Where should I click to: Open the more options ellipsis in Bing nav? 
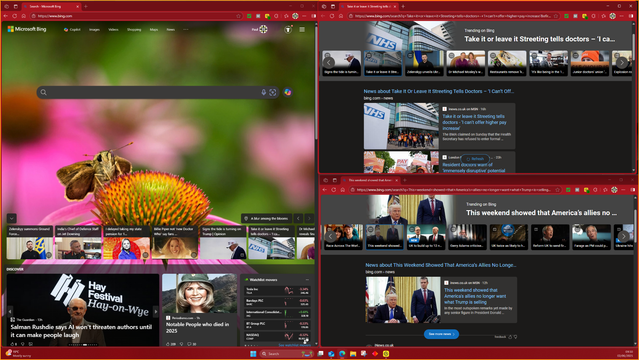point(186,29)
